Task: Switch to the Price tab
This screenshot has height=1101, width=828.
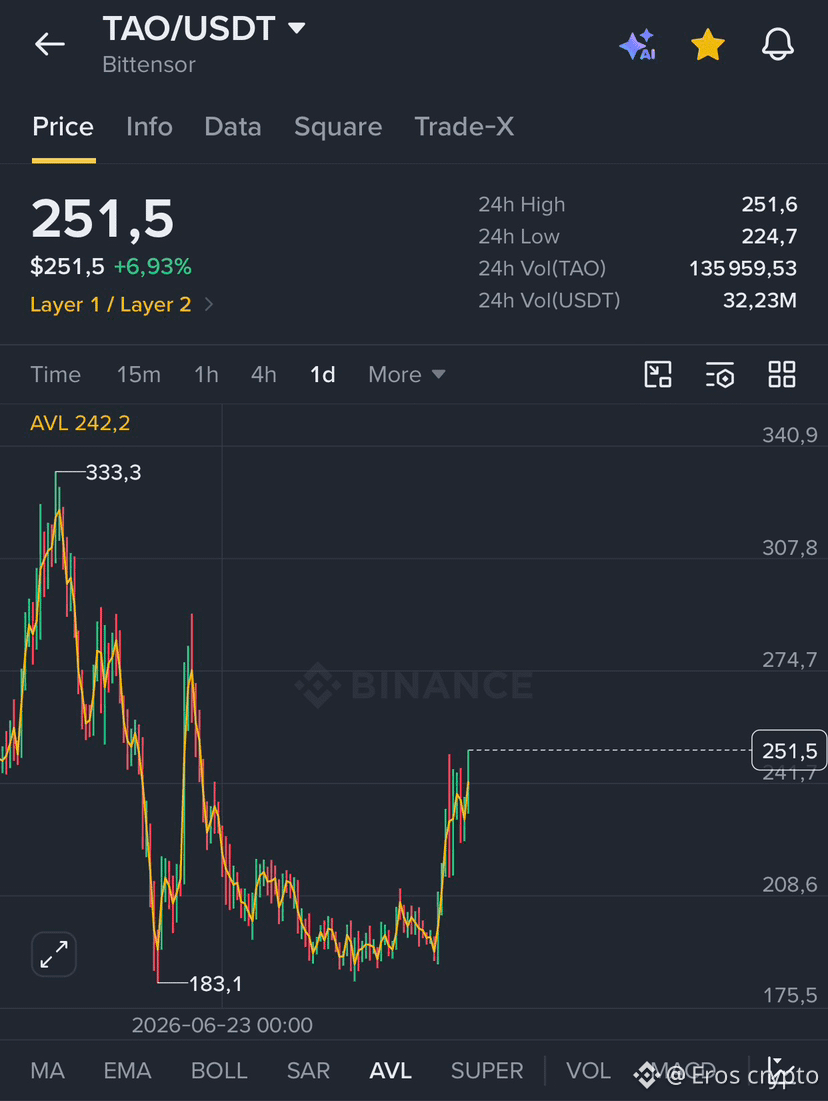Action: point(63,127)
